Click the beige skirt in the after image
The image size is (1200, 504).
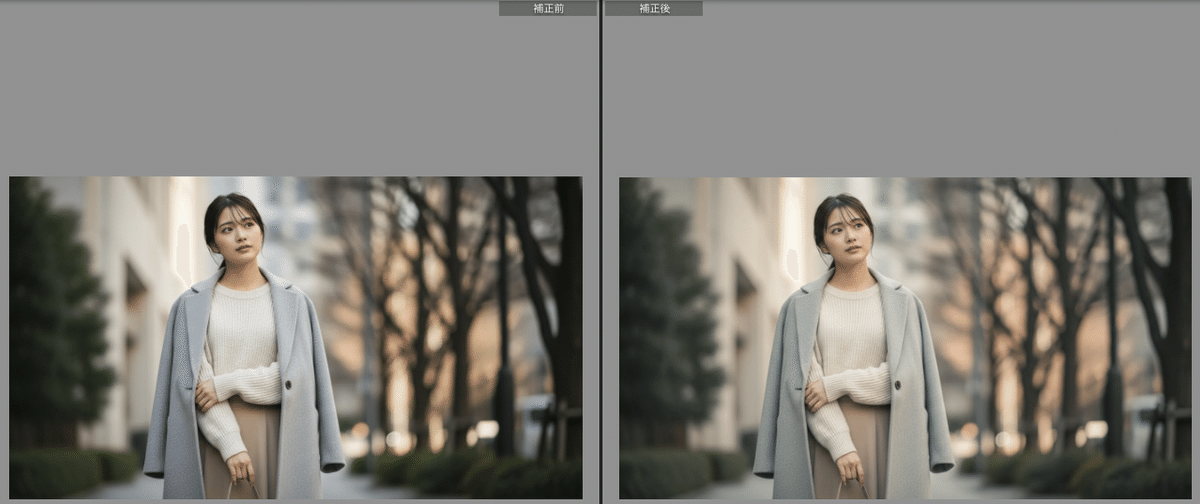(866, 440)
